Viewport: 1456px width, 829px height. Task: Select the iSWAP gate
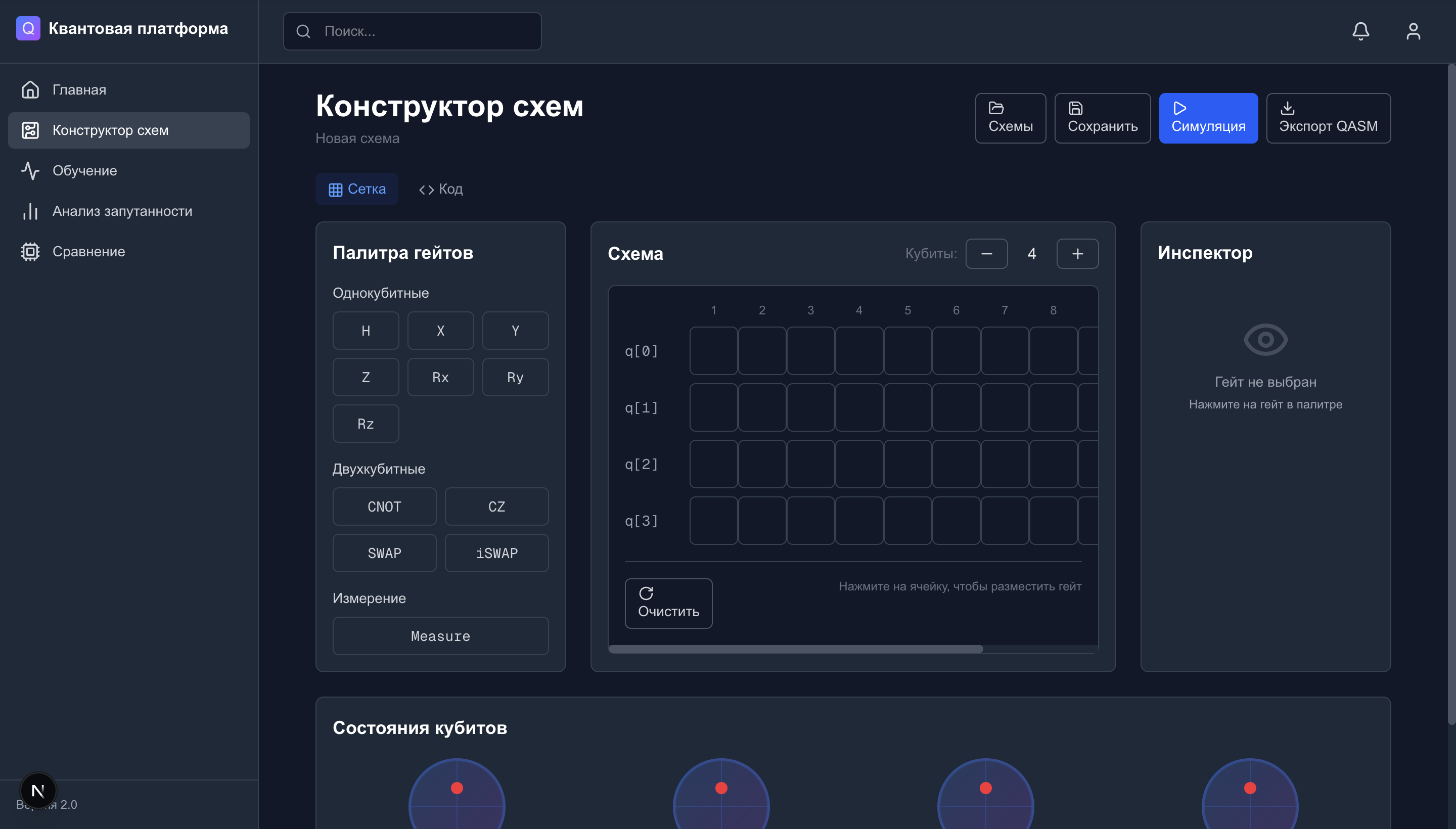point(496,553)
